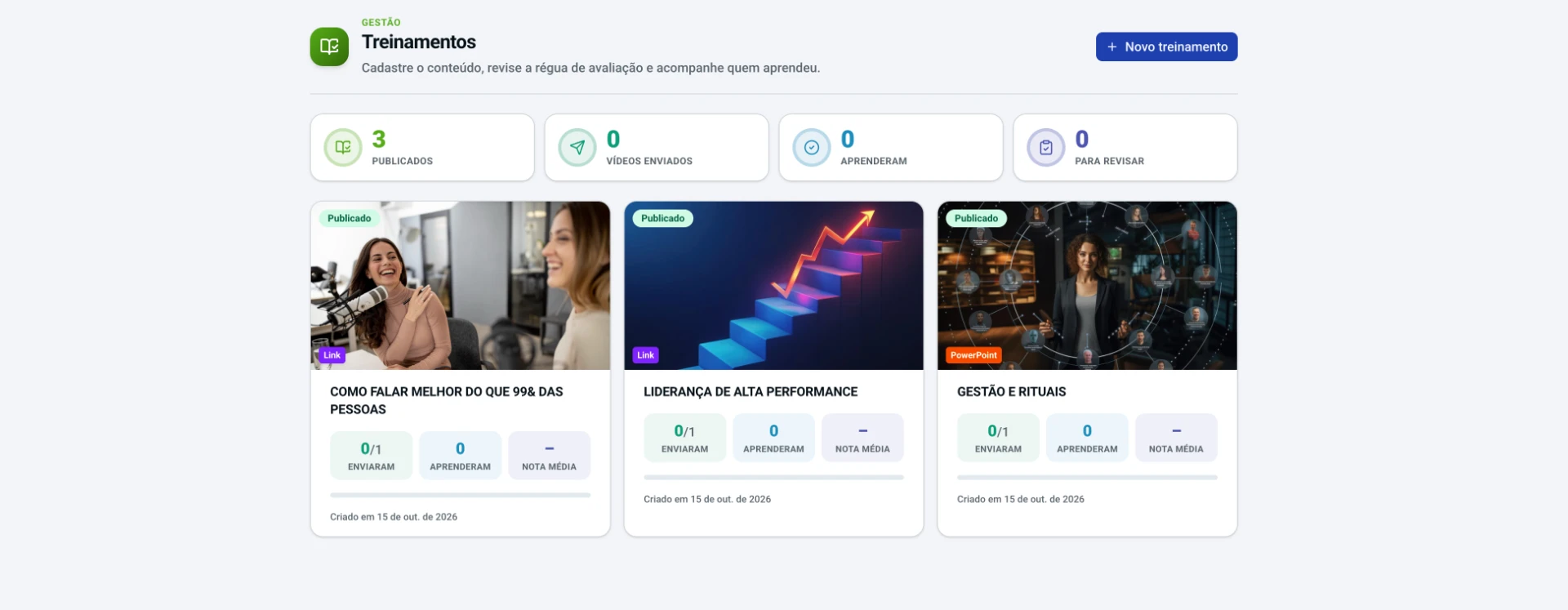Viewport: 1568px width, 610px height.
Task: Click Nota média tile in Como Falar Melhor
Action: coord(549,456)
